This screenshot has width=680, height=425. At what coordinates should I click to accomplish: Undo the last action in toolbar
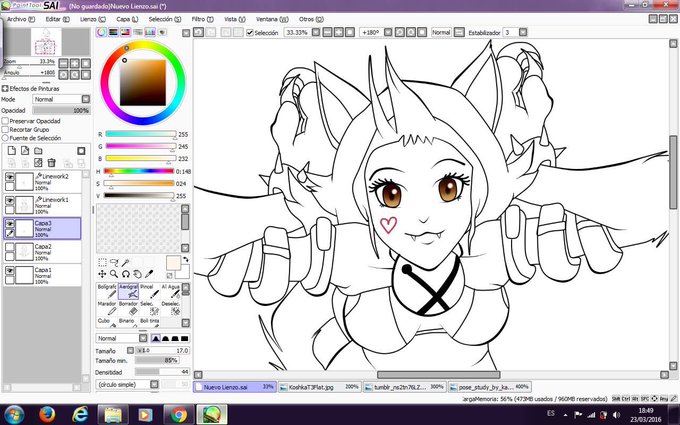click(198, 32)
